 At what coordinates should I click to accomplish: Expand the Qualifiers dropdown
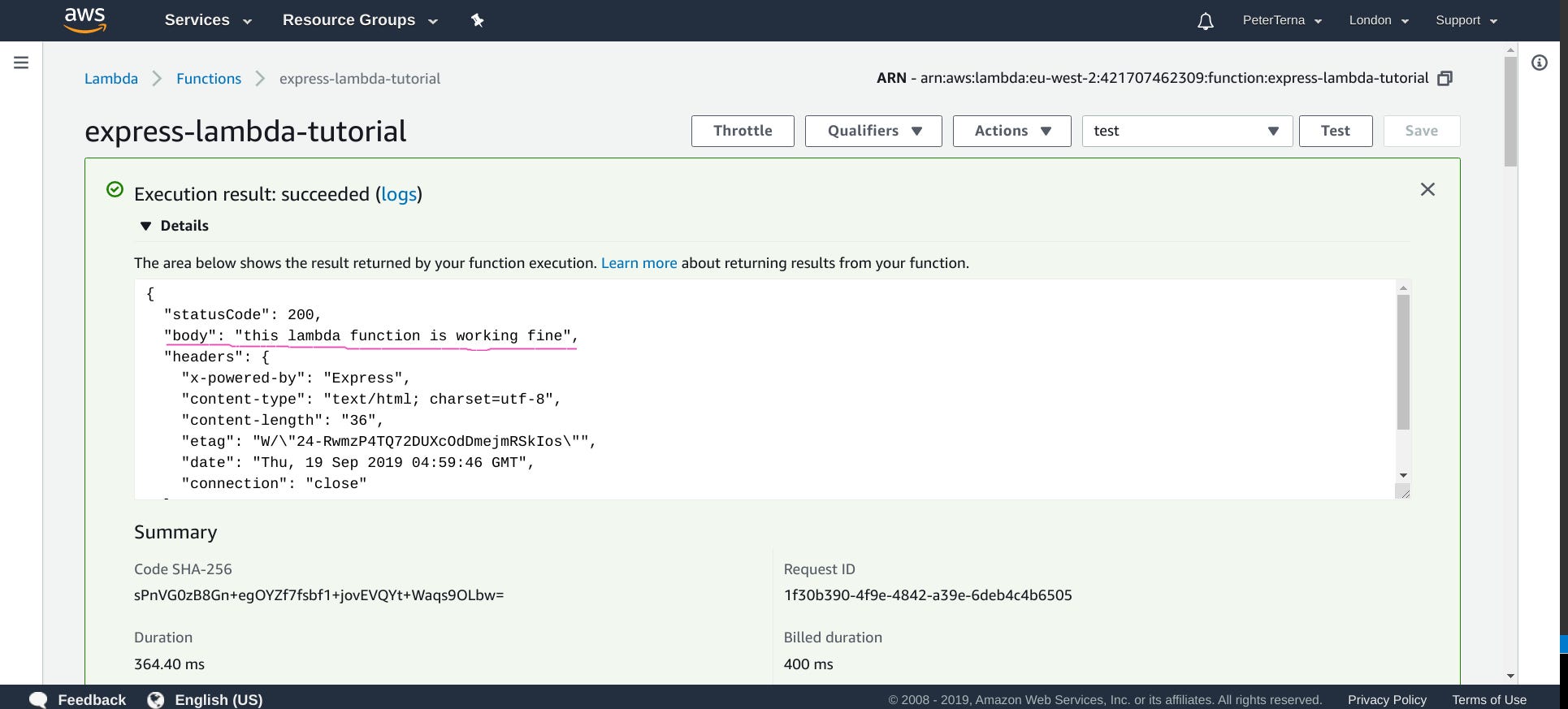click(873, 131)
